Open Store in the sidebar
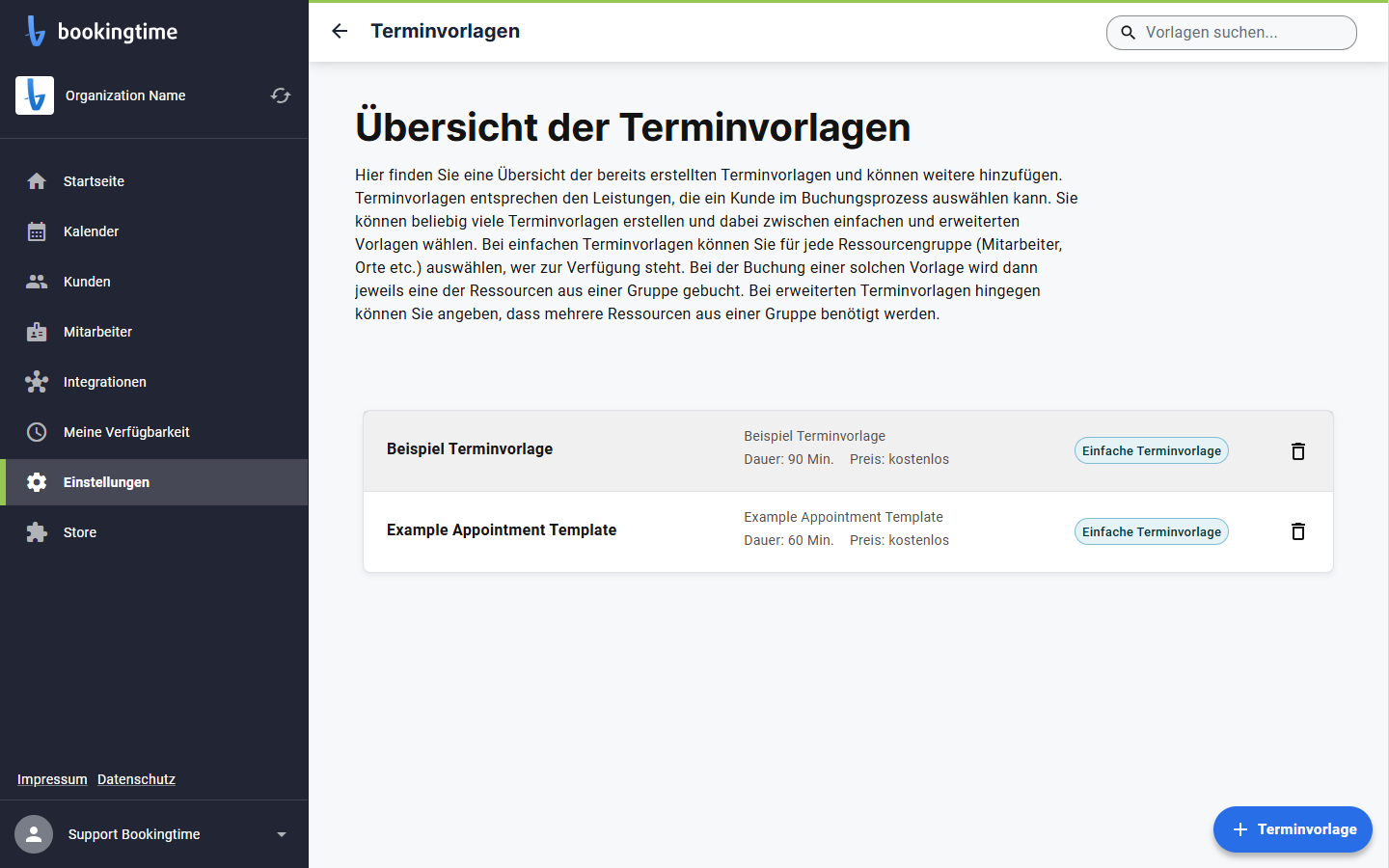The image size is (1389, 868). tap(154, 532)
